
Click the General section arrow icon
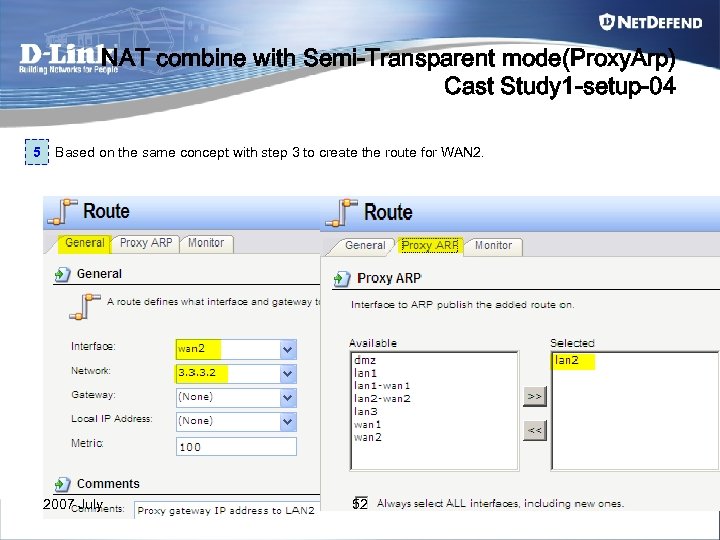tap(62, 274)
